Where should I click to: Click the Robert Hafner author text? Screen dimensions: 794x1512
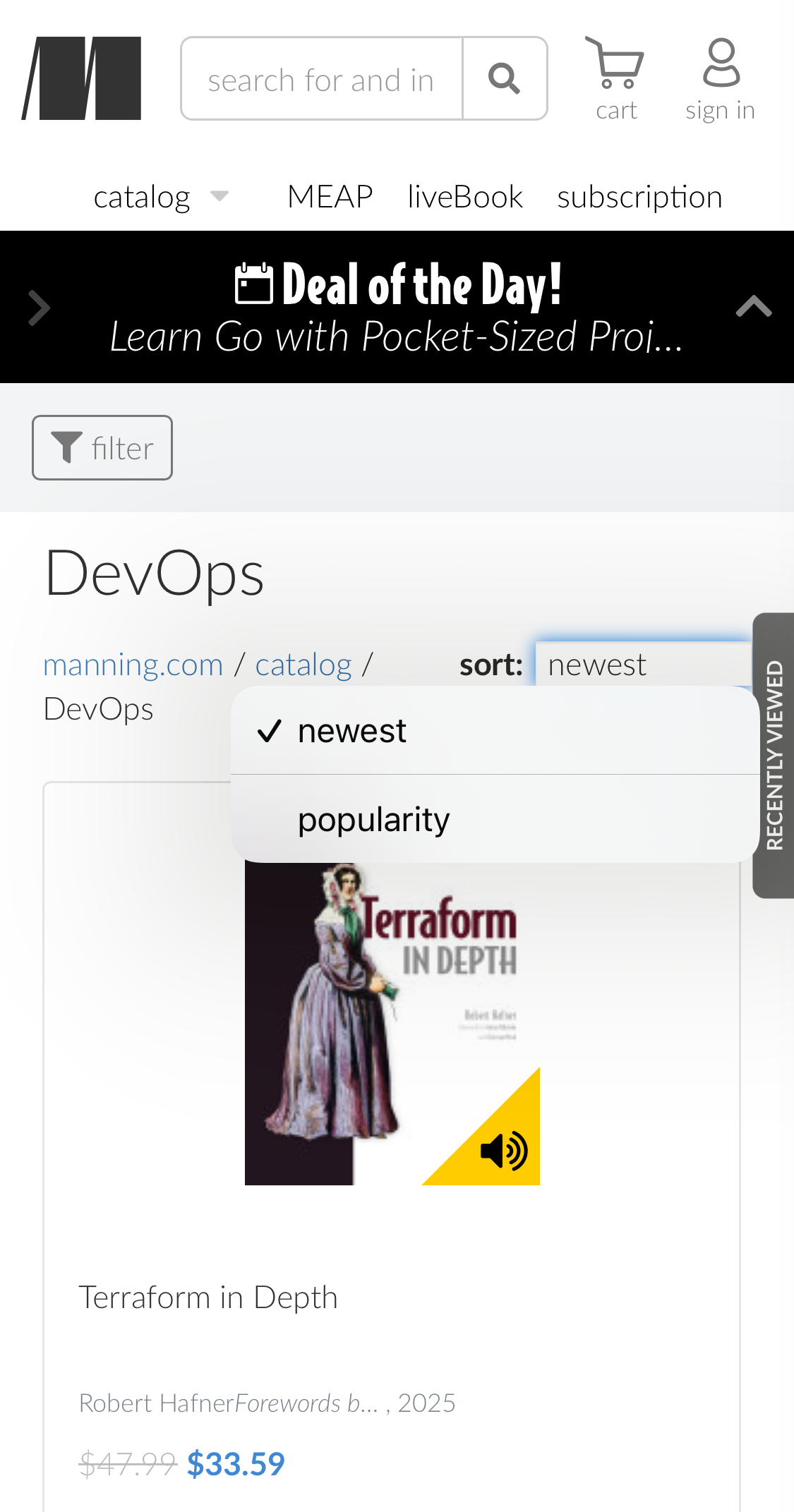tap(156, 1403)
